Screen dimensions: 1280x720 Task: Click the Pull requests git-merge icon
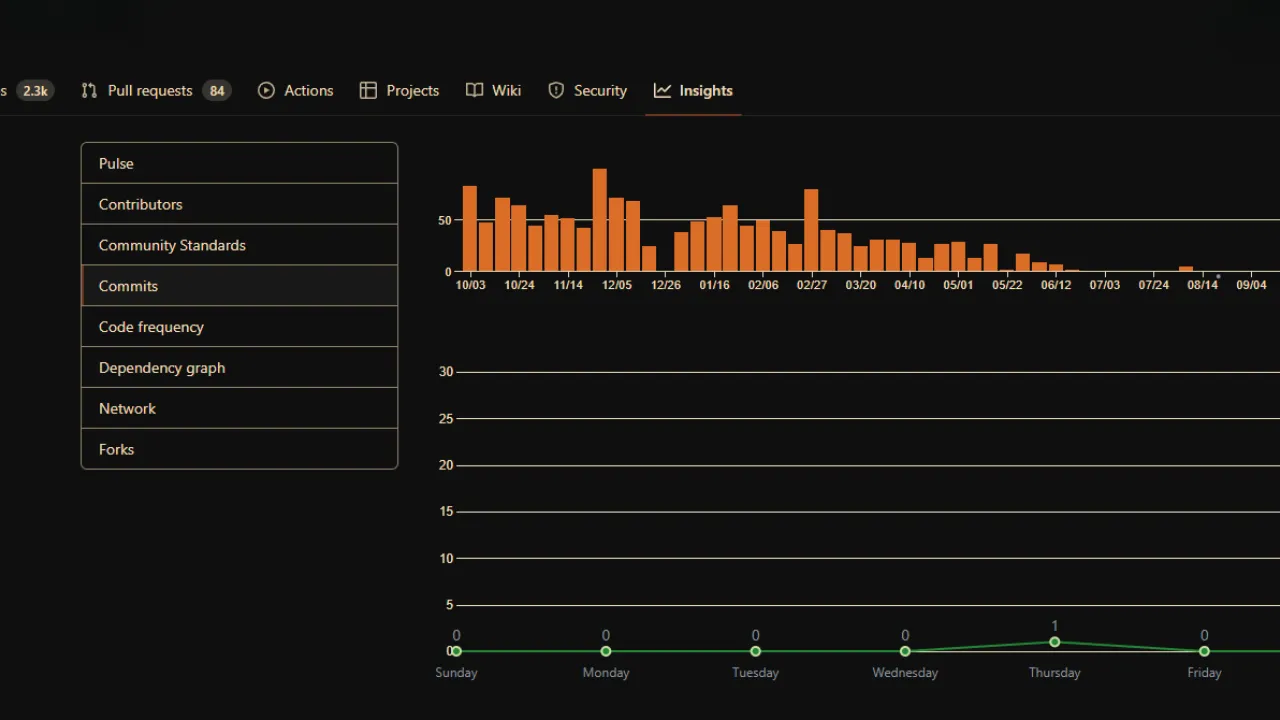(89, 91)
